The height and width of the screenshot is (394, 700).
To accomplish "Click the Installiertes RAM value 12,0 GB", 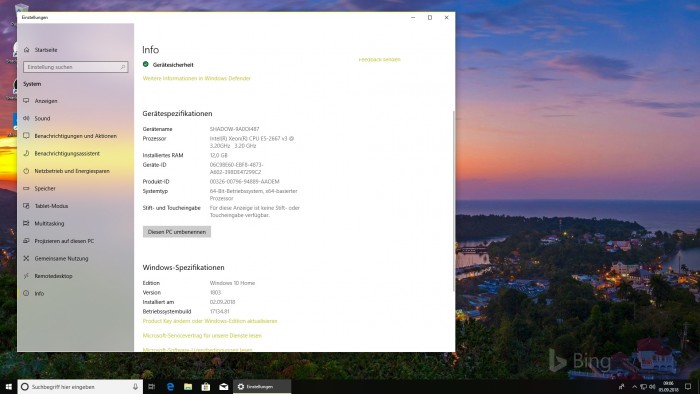I will pos(219,155).
